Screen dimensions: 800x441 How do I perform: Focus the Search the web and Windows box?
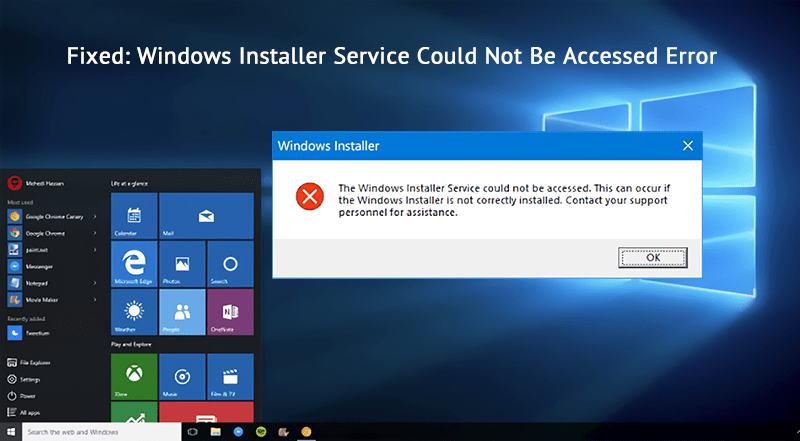pyautogui.click(x=102, y=432)
